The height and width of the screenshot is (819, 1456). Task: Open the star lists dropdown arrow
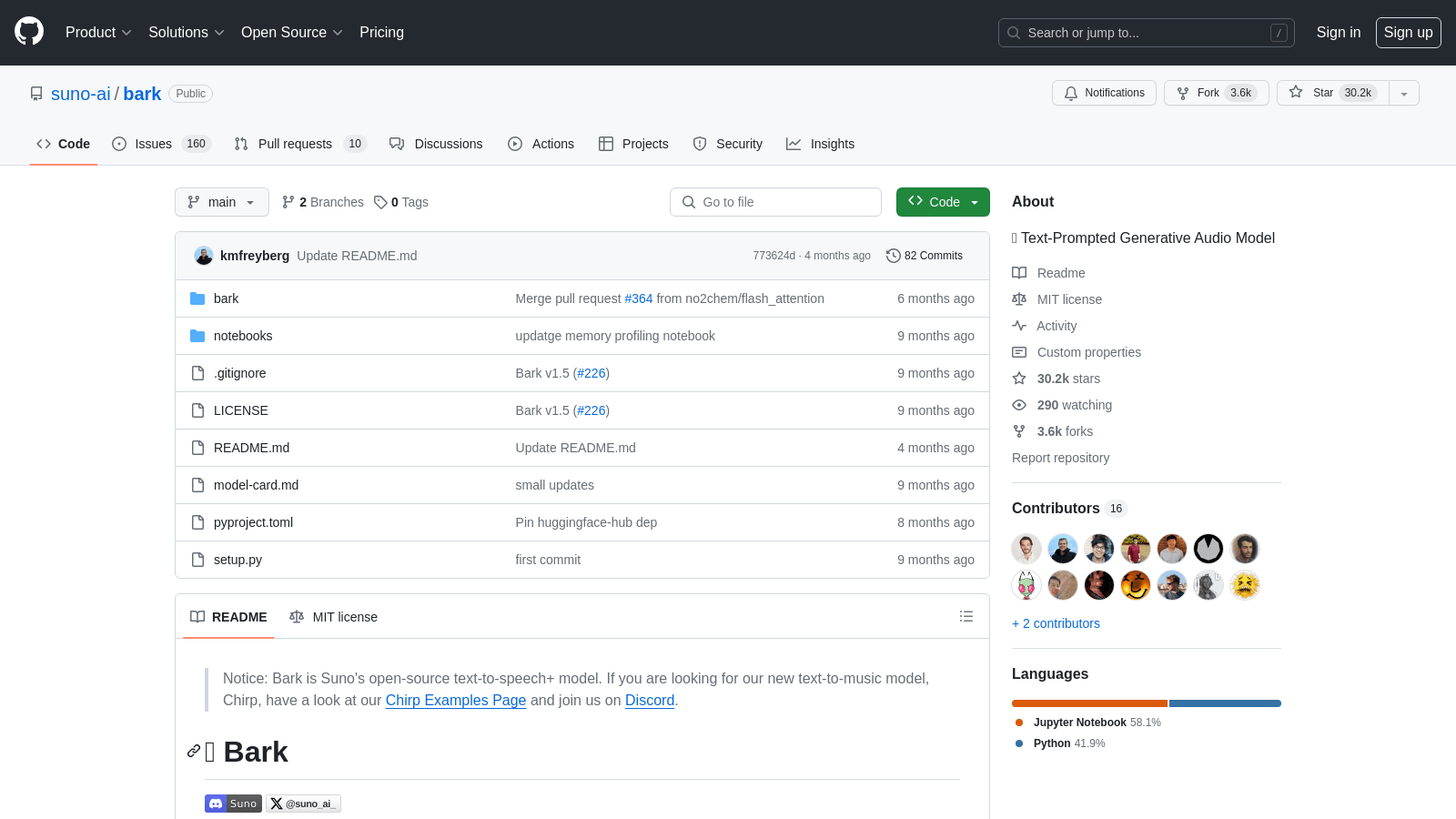click(1404, 93)
